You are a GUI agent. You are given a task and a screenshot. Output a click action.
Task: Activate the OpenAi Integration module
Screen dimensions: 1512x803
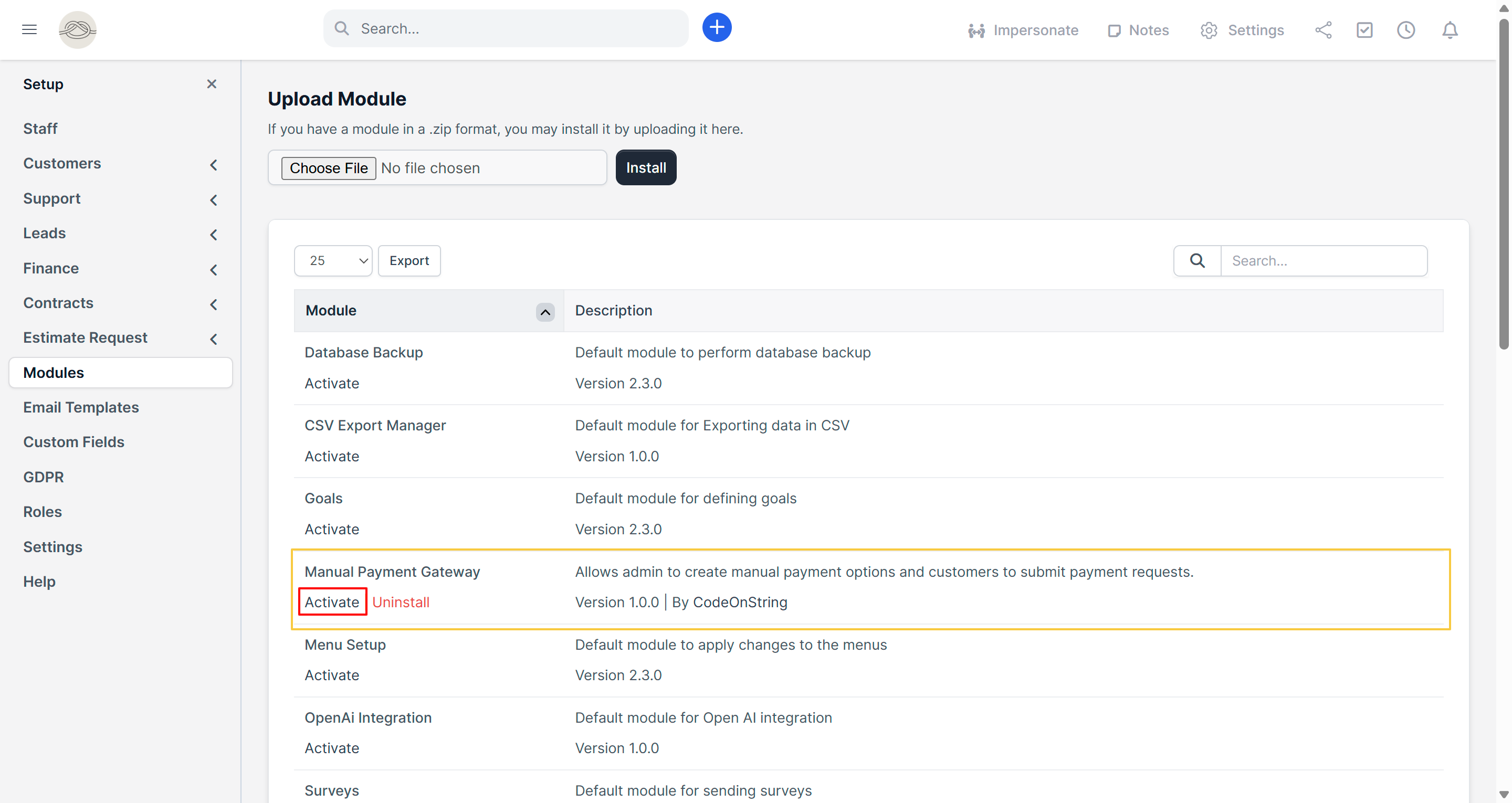332,748
